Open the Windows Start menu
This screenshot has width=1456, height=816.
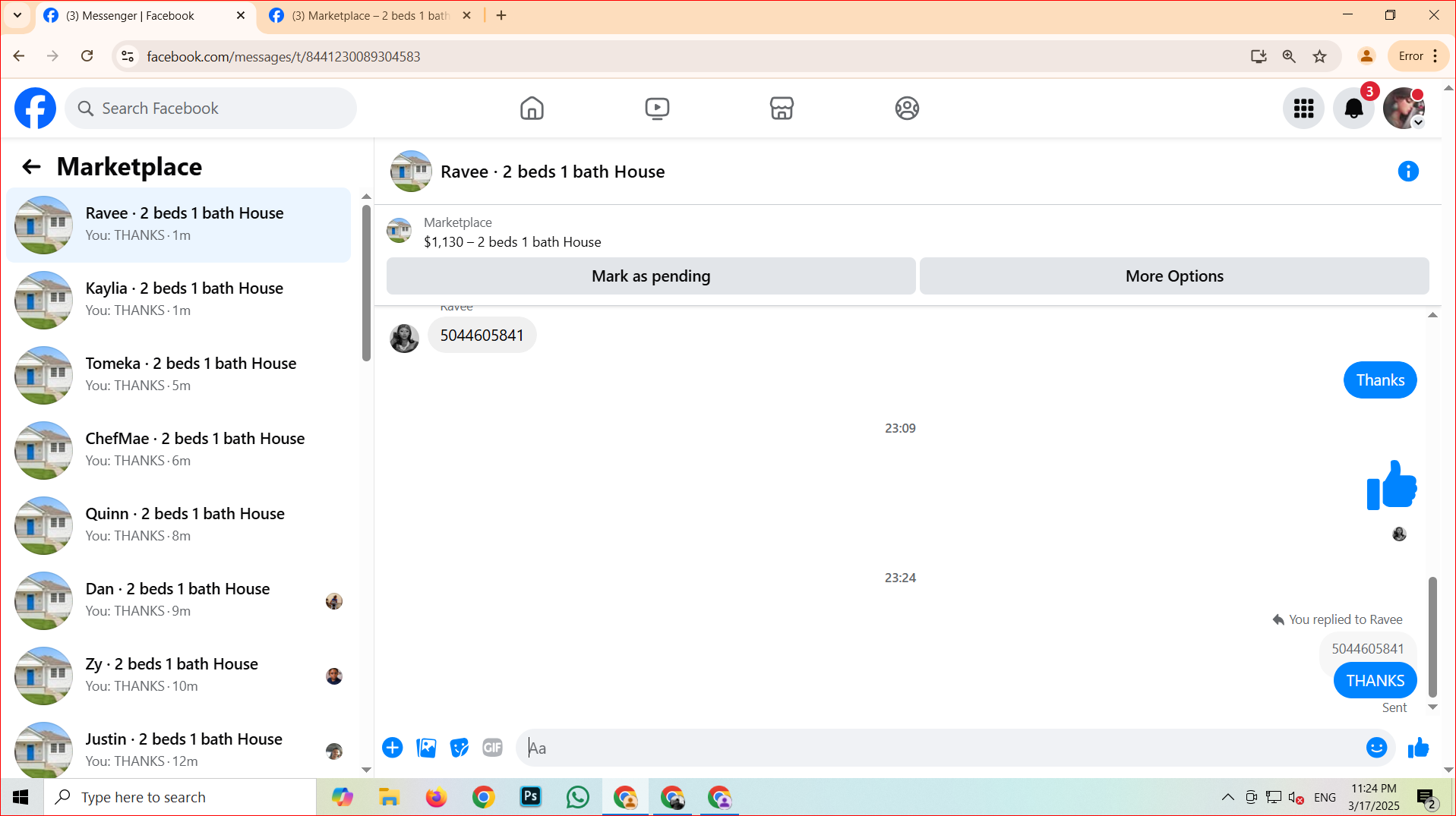[21, 797]
